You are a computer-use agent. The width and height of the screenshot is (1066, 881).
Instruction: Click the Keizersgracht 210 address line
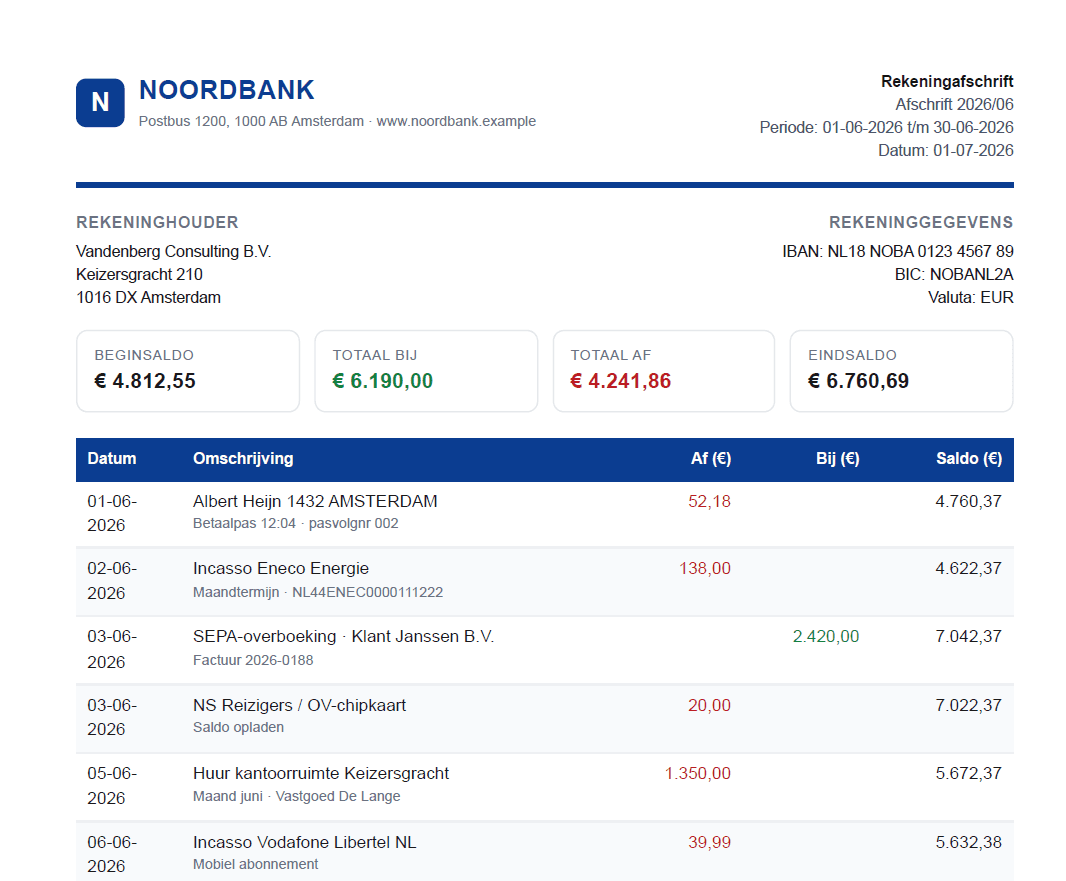(x=139, y=275)
